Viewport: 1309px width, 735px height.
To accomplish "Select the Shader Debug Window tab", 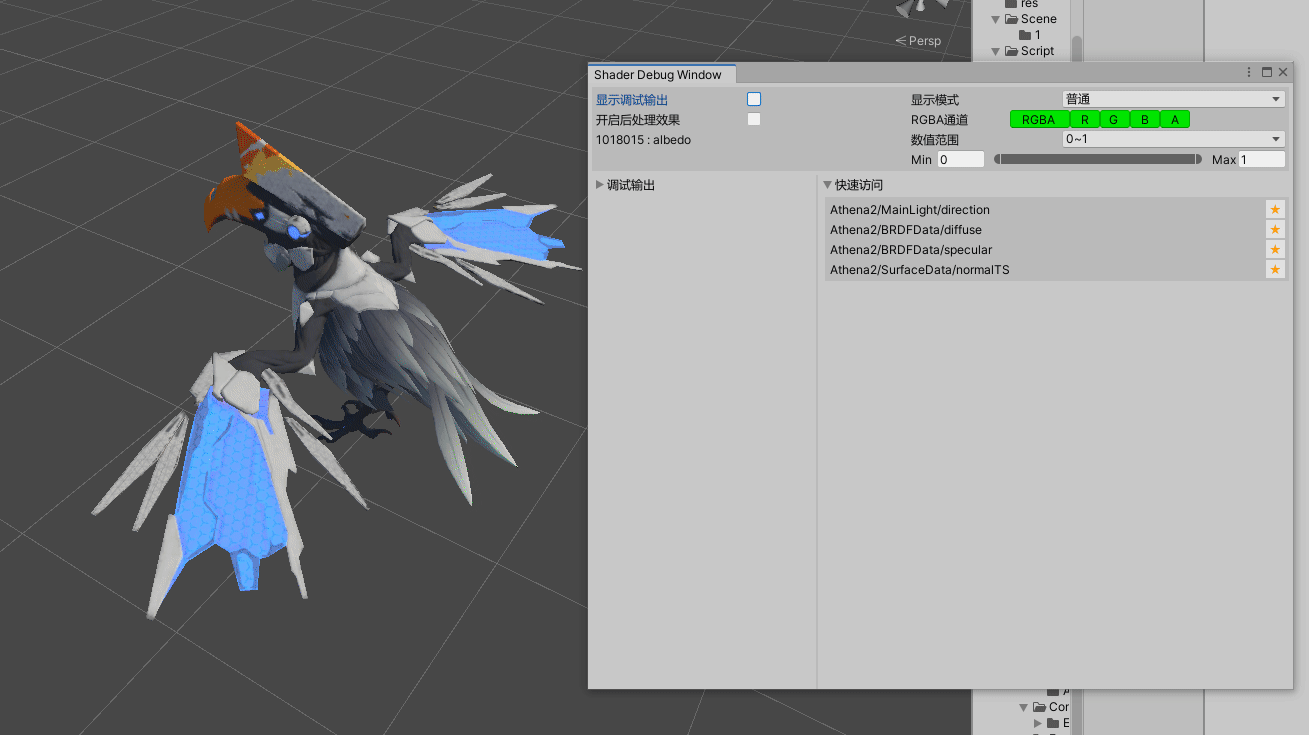I will (658, 75).
